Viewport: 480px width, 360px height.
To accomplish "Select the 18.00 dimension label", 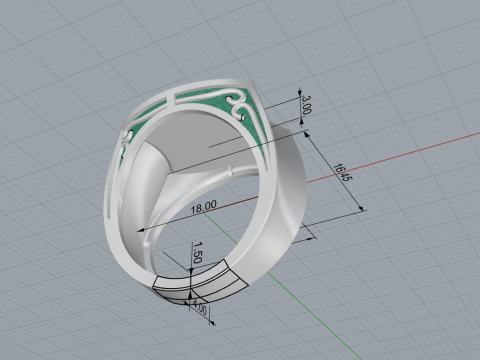I will tap(203, 207).
